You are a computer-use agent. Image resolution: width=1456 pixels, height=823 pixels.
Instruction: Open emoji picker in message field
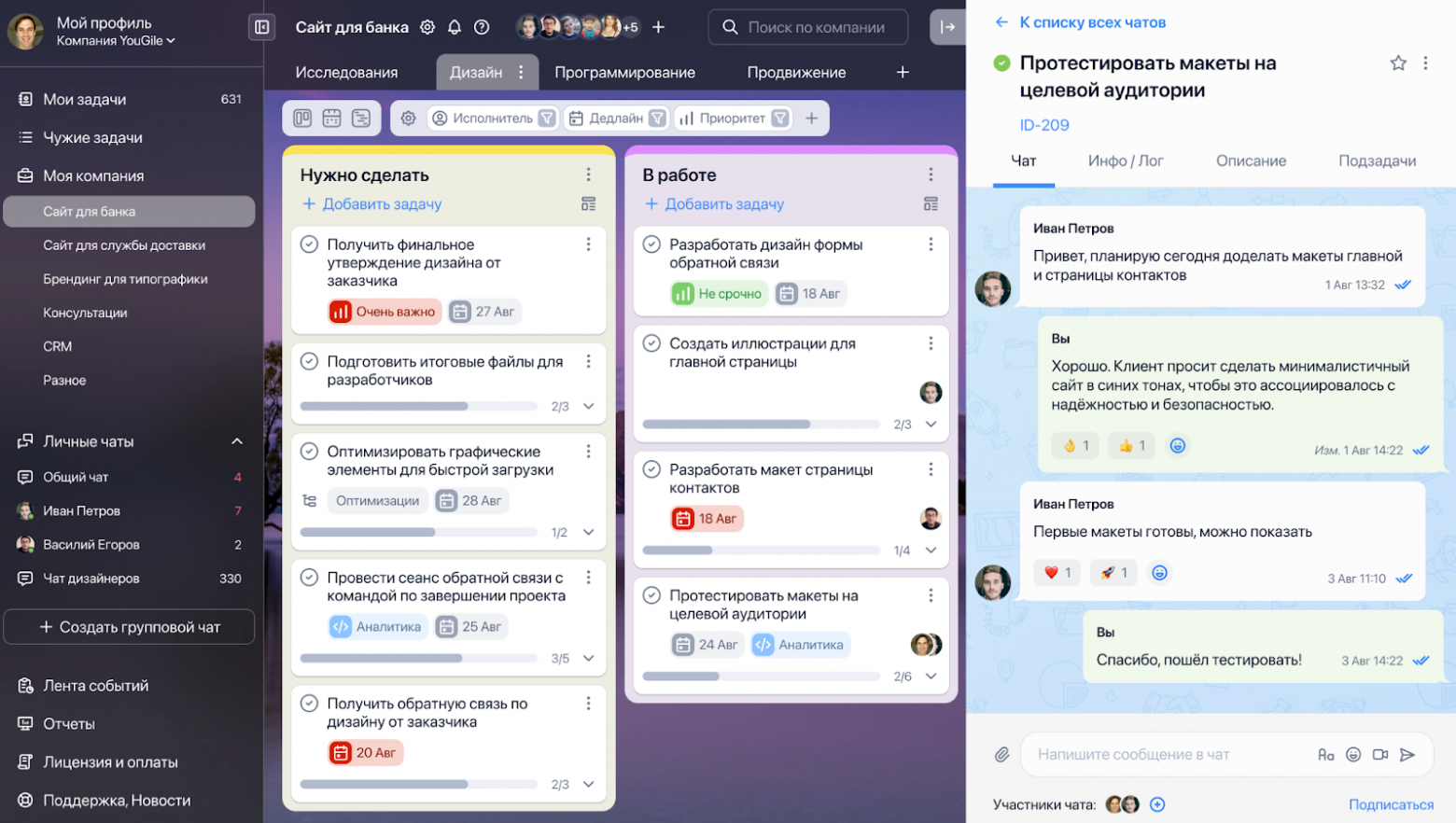coord(1353,755)
